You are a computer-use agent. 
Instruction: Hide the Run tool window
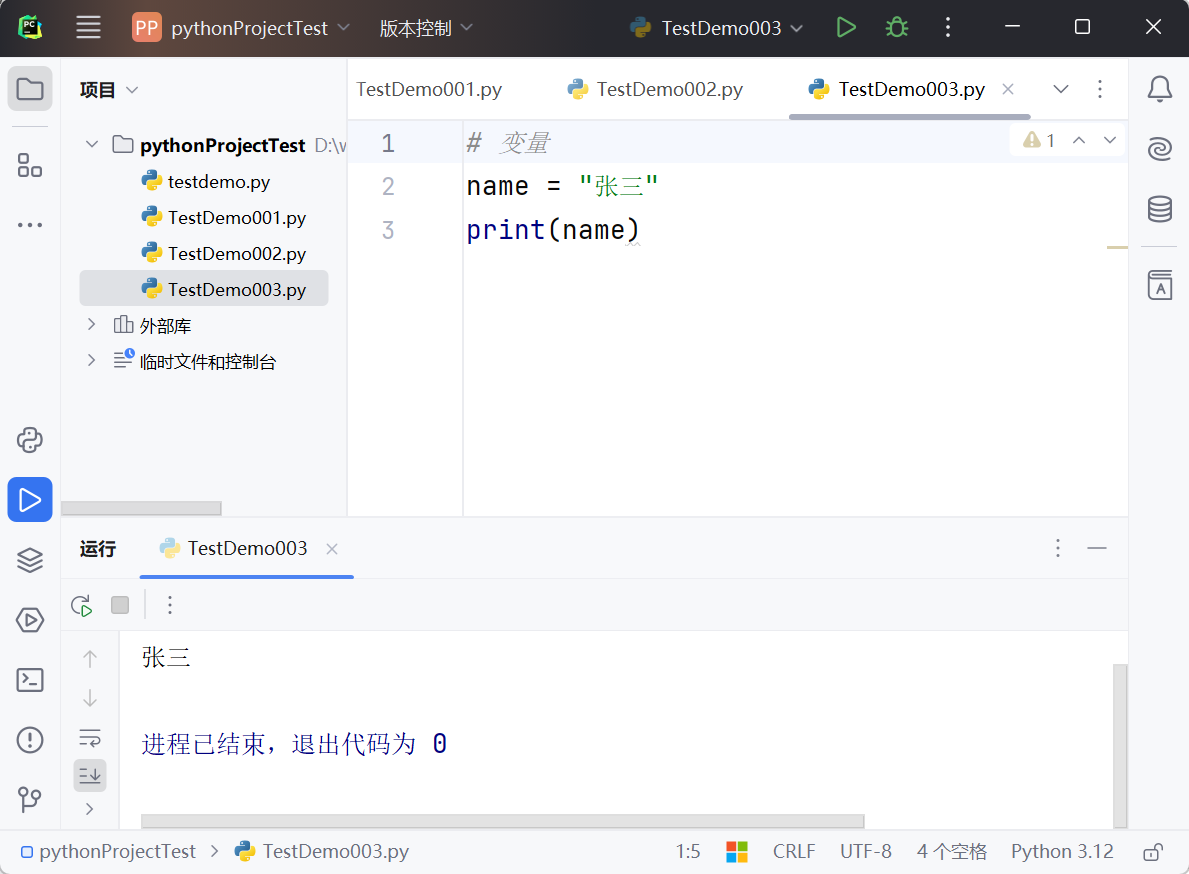tap(1096, 548)
